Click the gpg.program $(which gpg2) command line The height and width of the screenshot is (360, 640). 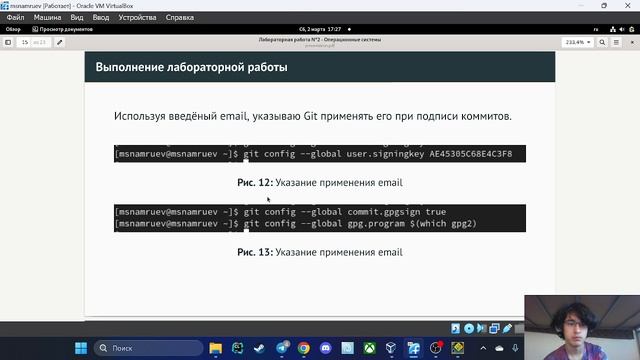click(x=296, y=224)
